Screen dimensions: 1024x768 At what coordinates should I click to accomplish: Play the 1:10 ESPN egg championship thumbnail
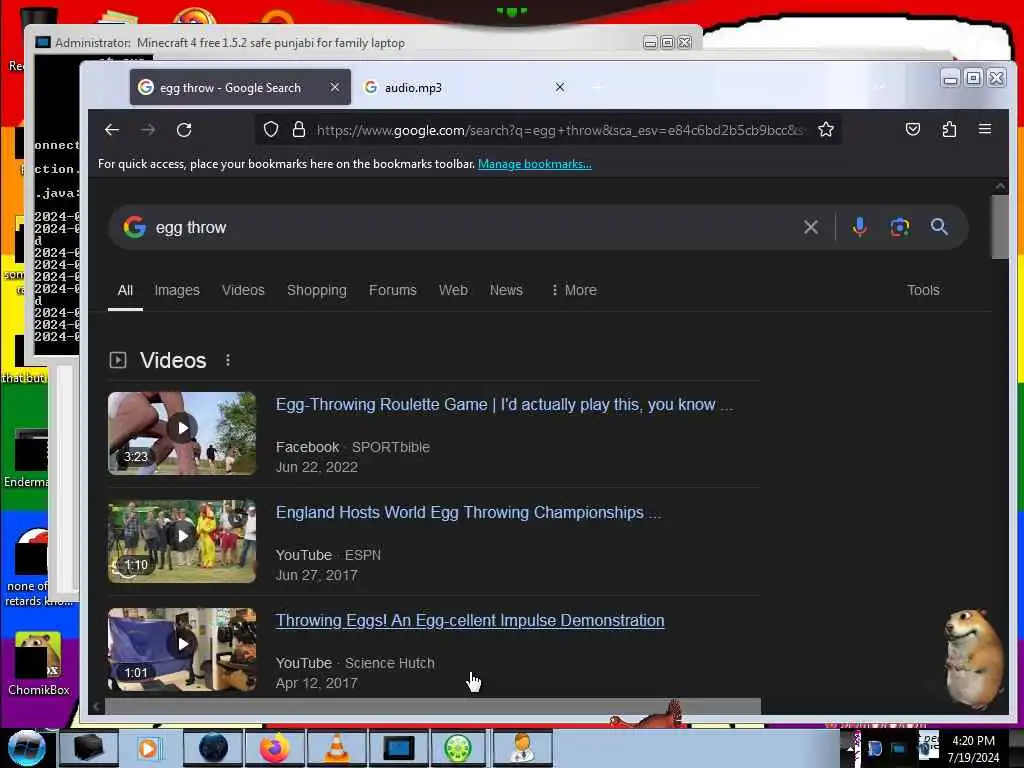[182, 541]
